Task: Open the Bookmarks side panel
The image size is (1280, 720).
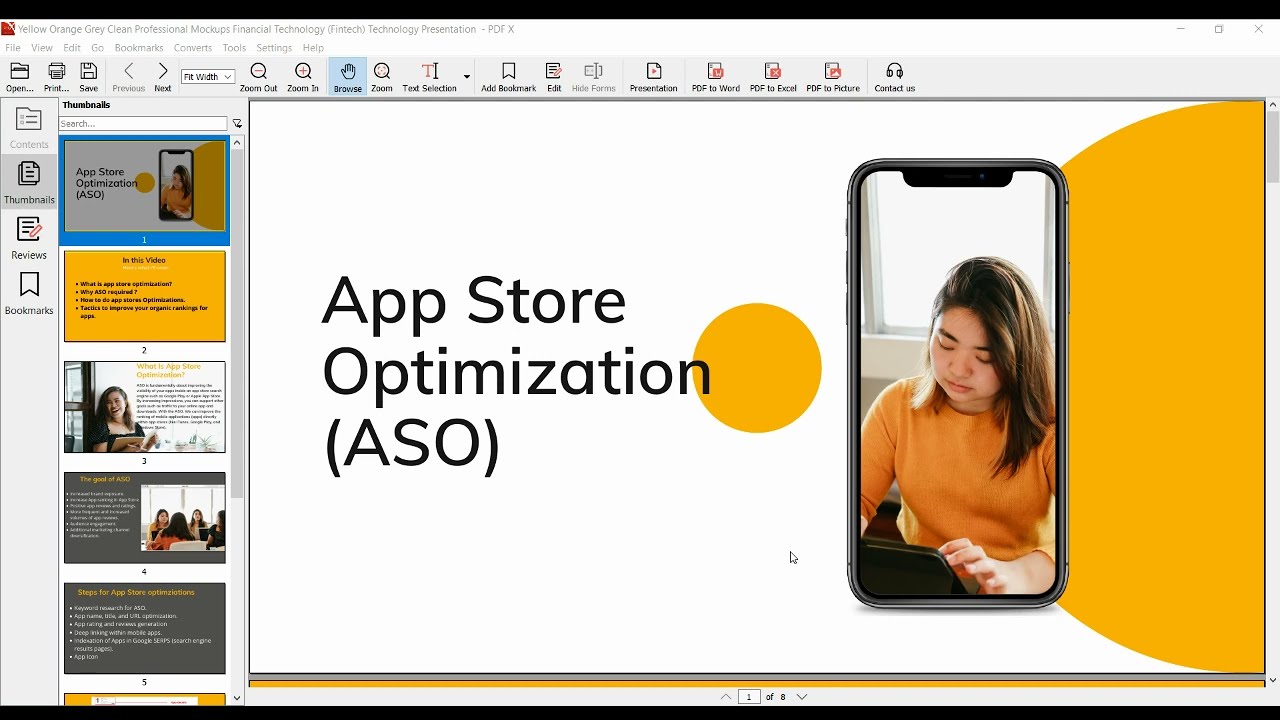Action: [x=29, y=294]
